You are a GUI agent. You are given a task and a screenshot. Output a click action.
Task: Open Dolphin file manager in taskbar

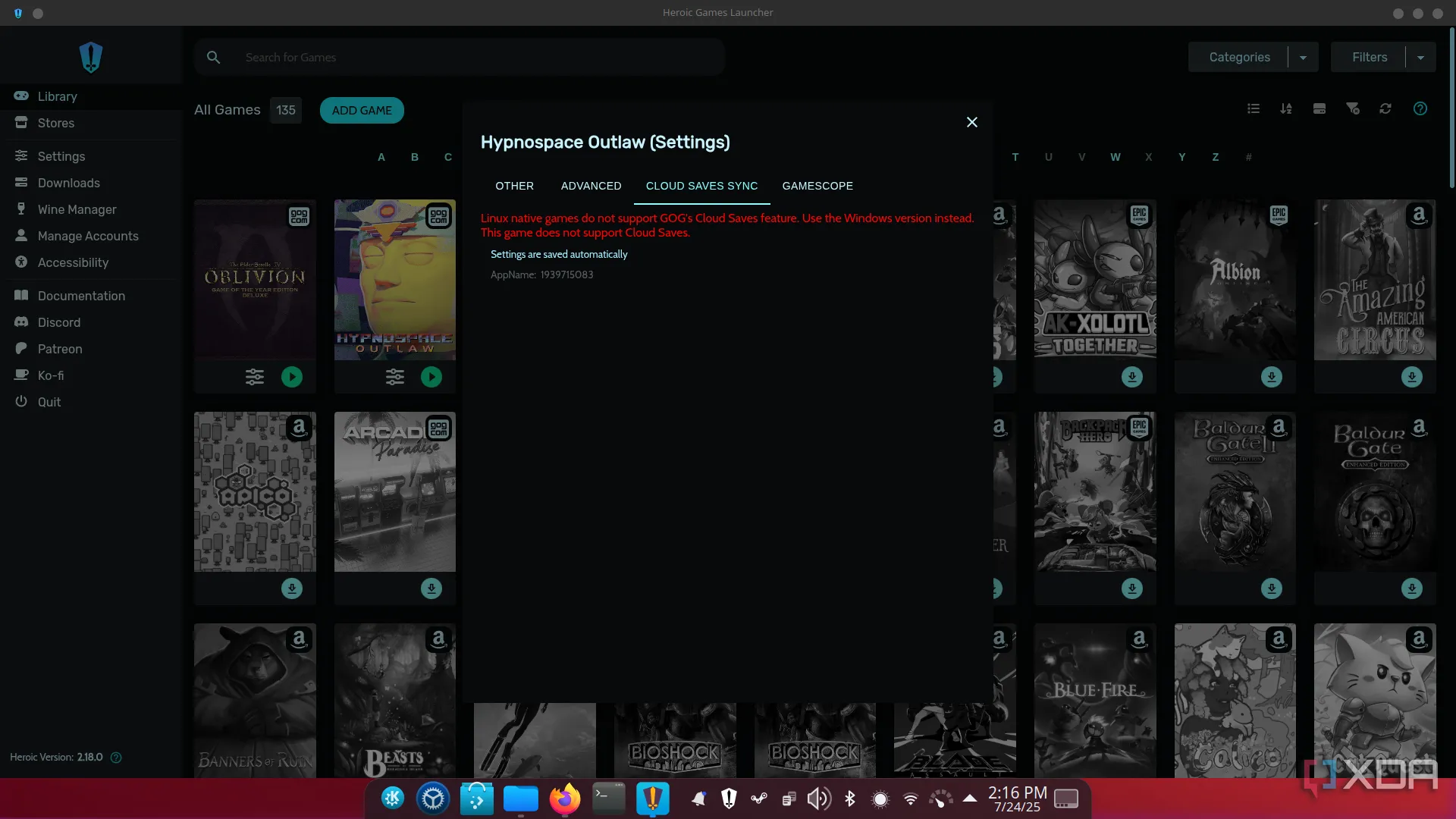521,799
